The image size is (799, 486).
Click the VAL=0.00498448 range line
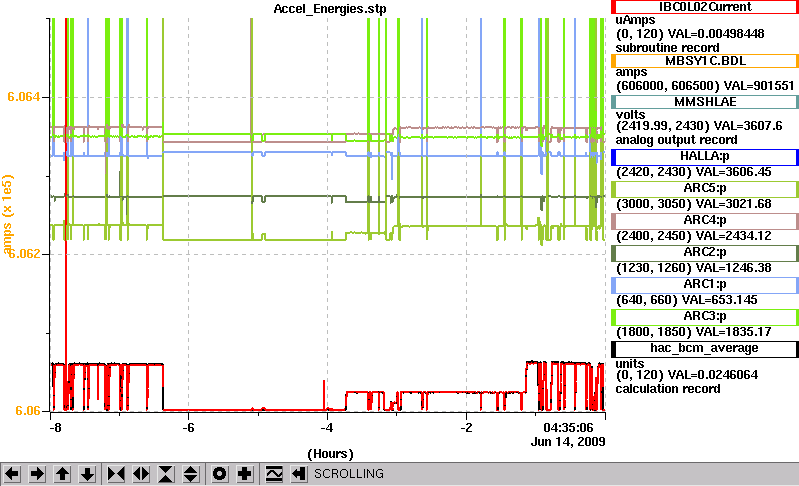[x=690, y=34]
